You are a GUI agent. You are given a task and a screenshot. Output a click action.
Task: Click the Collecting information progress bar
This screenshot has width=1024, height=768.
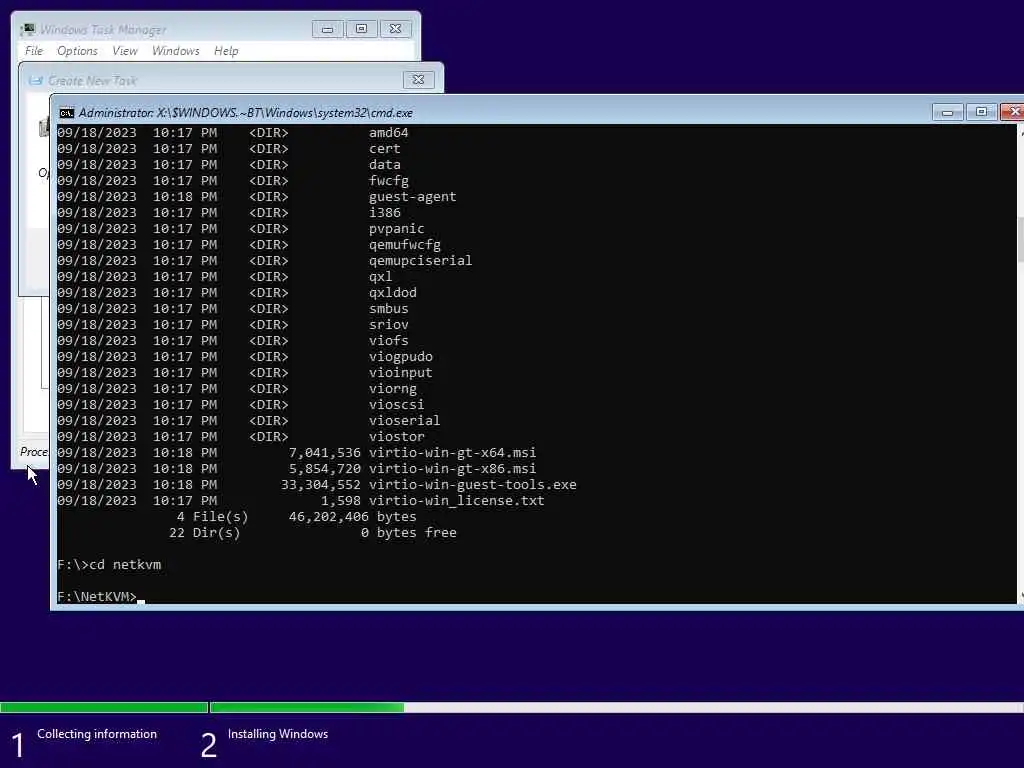[104, 707]
